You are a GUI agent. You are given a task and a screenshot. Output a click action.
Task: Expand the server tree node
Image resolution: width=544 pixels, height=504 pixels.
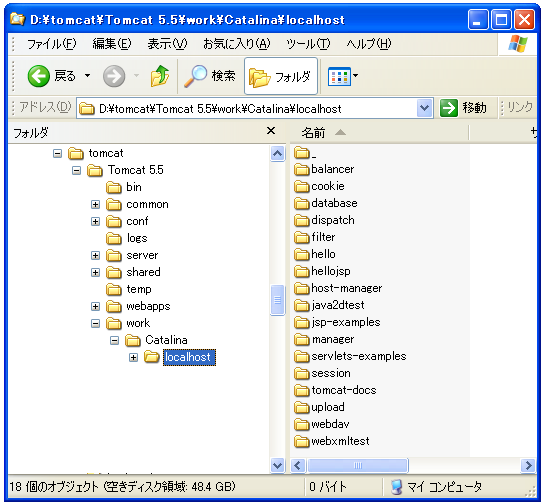pos(95,255)
